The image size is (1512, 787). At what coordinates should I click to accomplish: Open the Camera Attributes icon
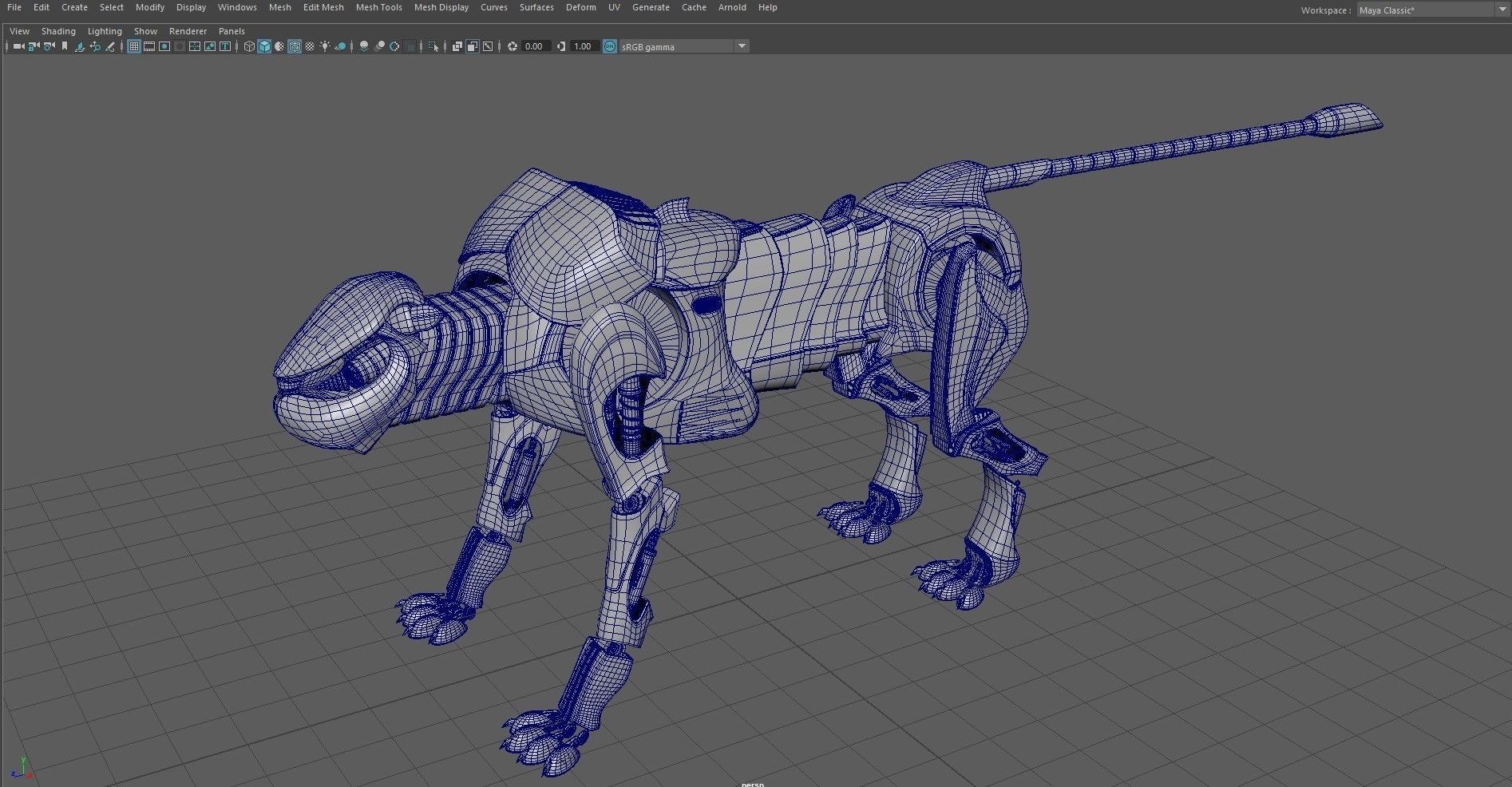click(x=49, y=46)
